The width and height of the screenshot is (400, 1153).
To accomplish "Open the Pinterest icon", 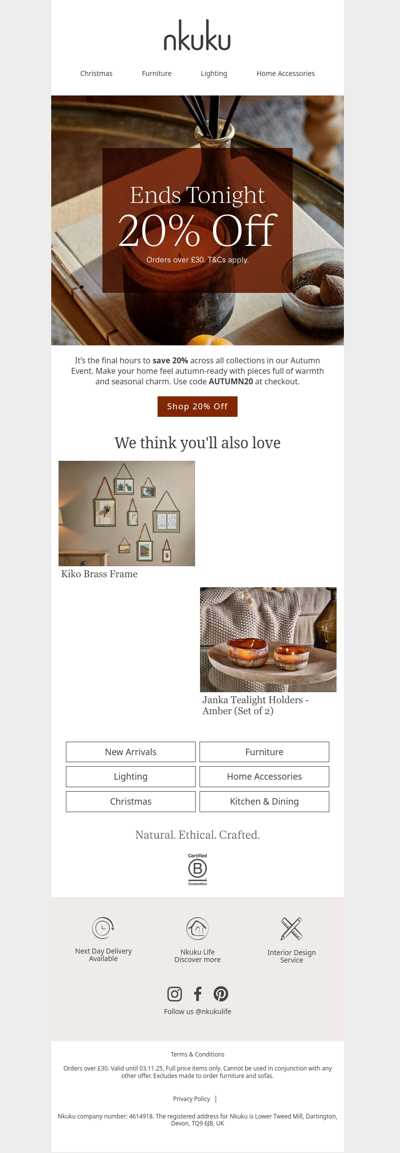I will 221,994.
